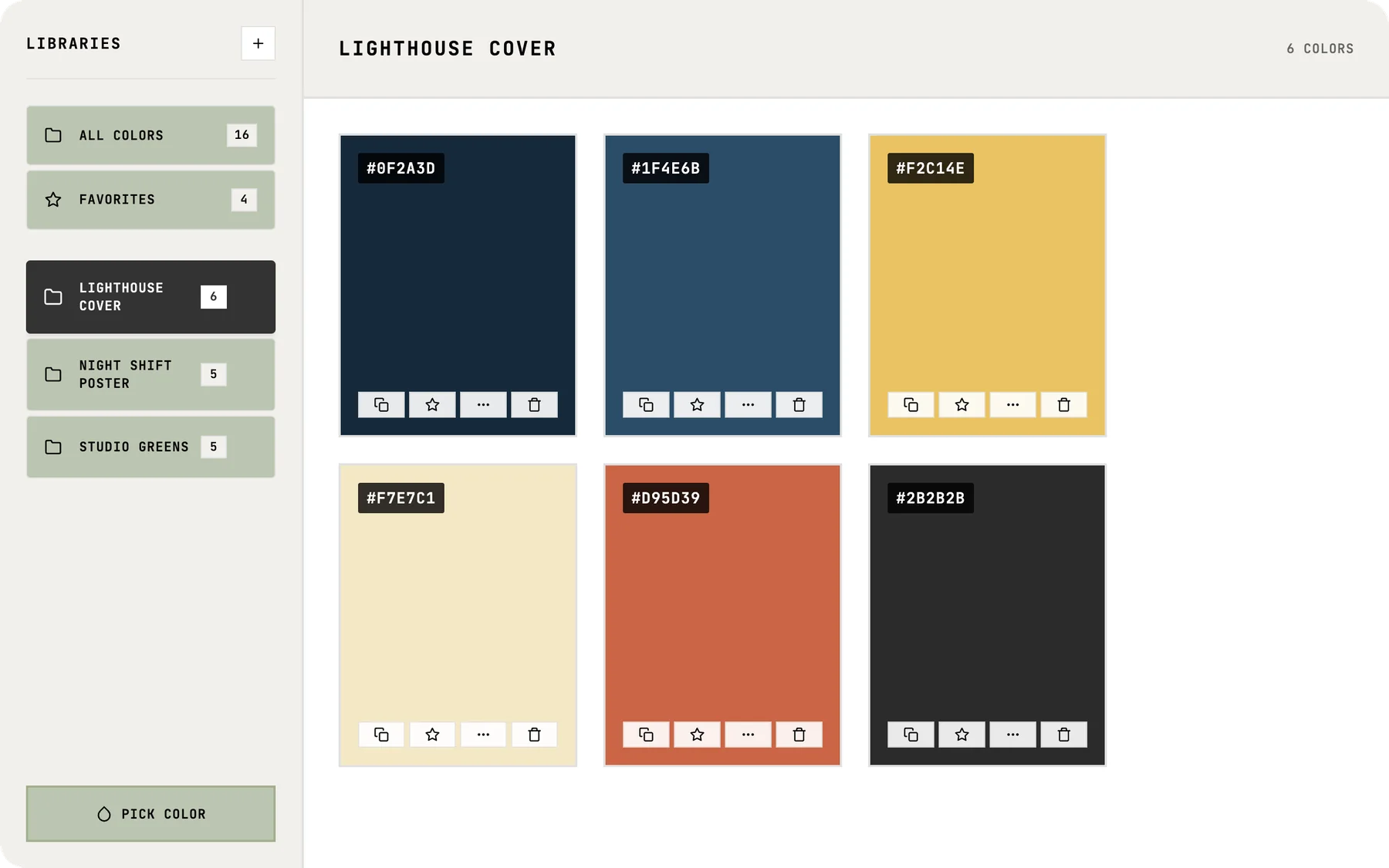Click the #2B2B2B hex label

pyautogui.click(x=930, y=498)
